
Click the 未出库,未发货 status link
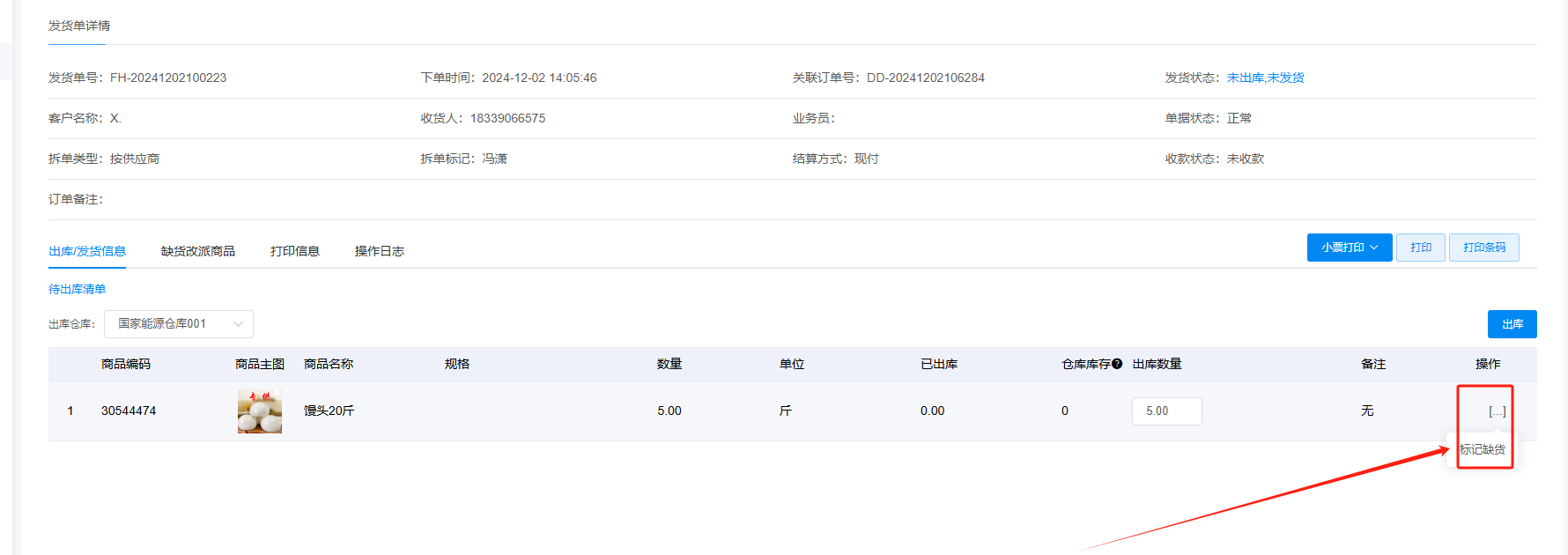point(1265,78)
